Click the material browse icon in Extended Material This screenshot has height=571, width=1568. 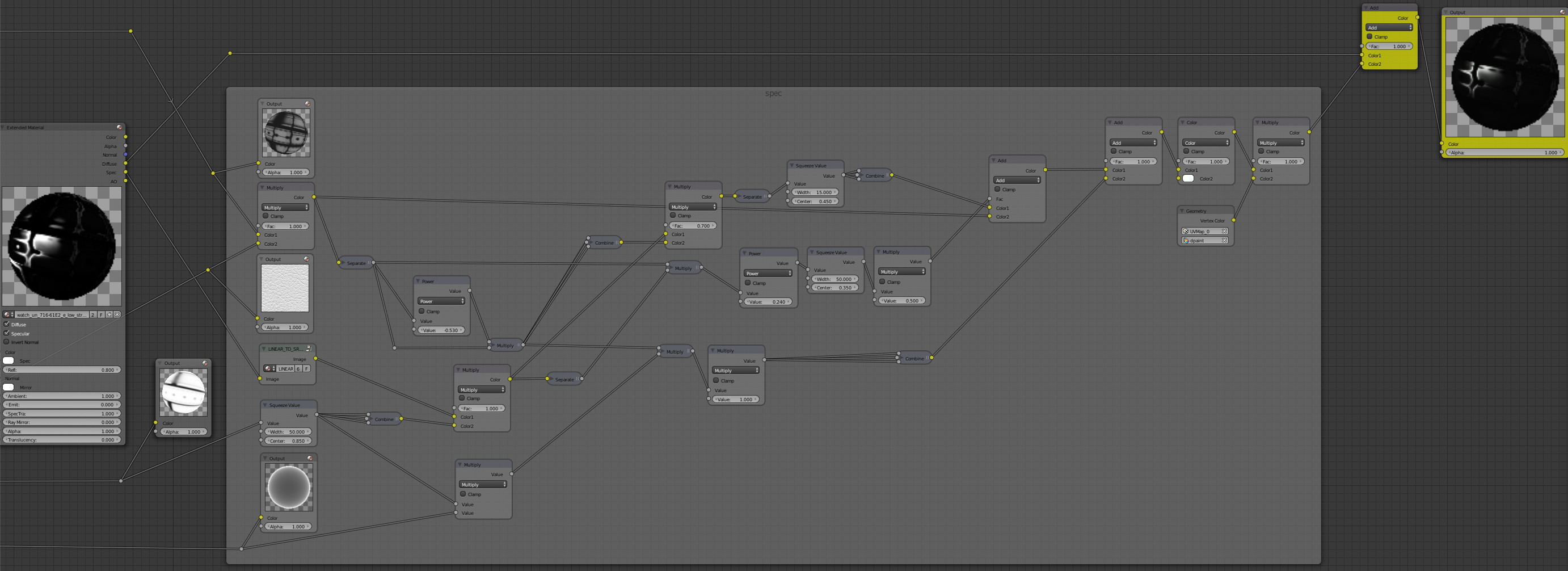point(8,314)
